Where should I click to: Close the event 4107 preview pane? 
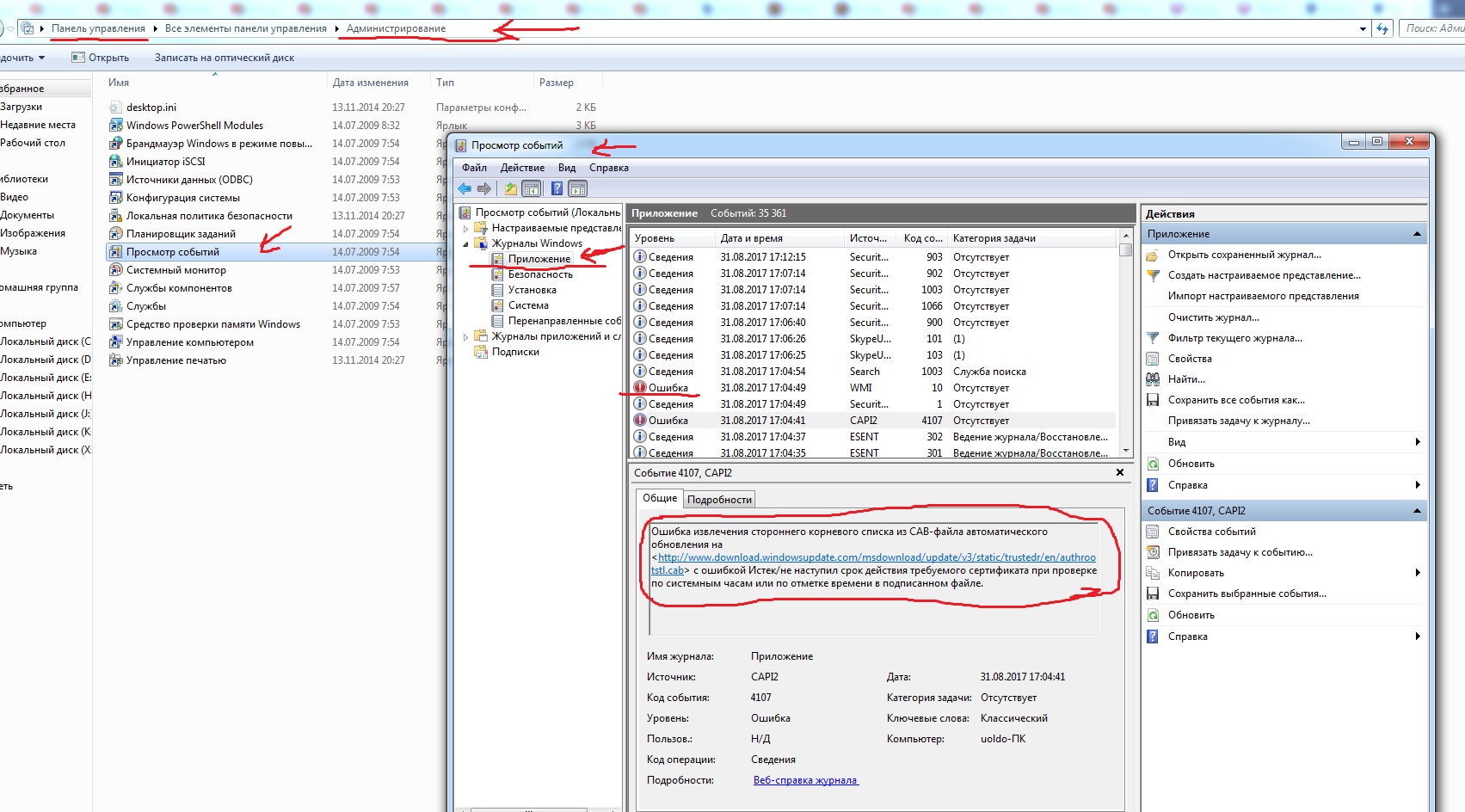click(1120, 472)
